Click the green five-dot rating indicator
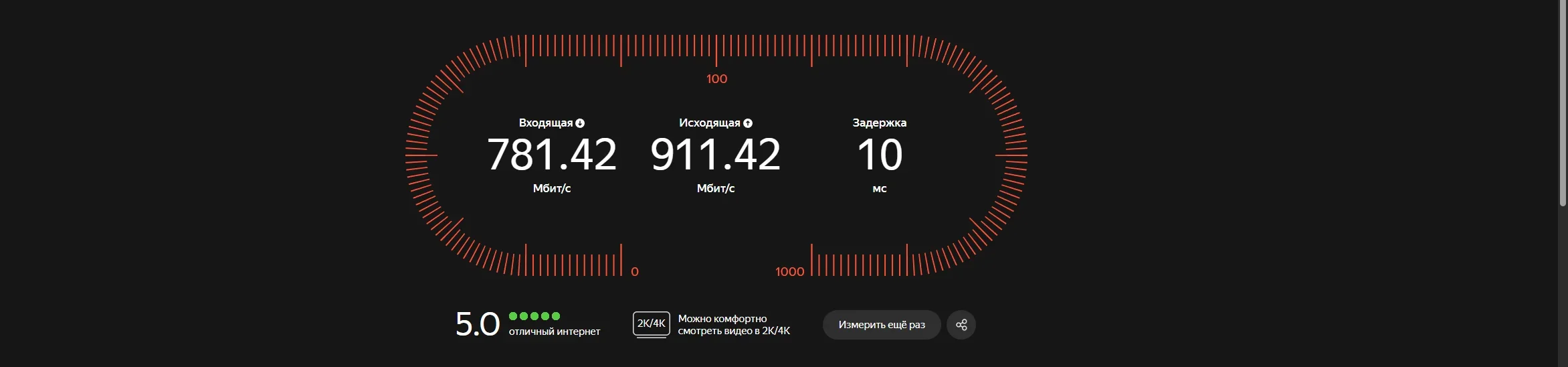 534,316
